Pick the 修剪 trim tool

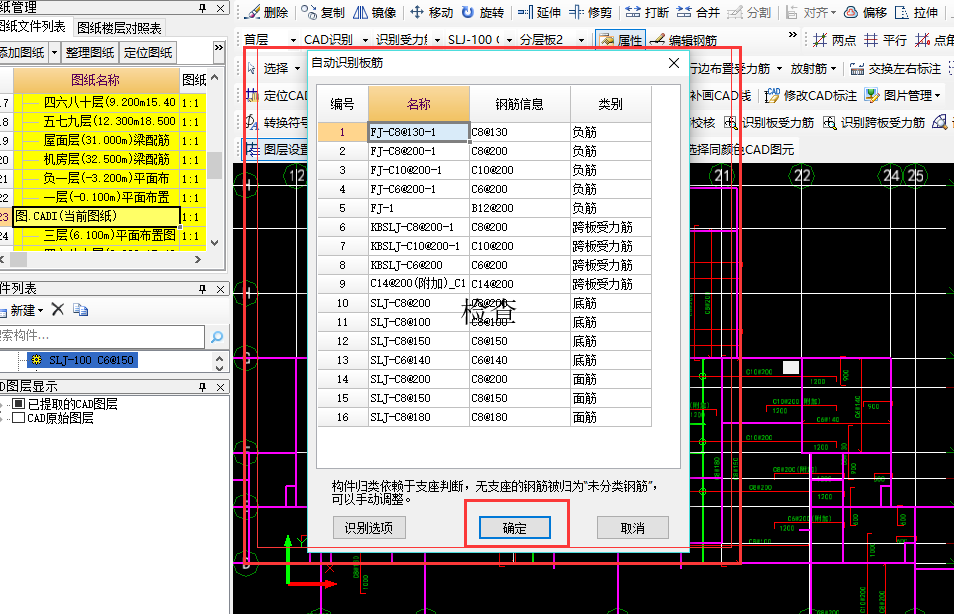[591, 12]
